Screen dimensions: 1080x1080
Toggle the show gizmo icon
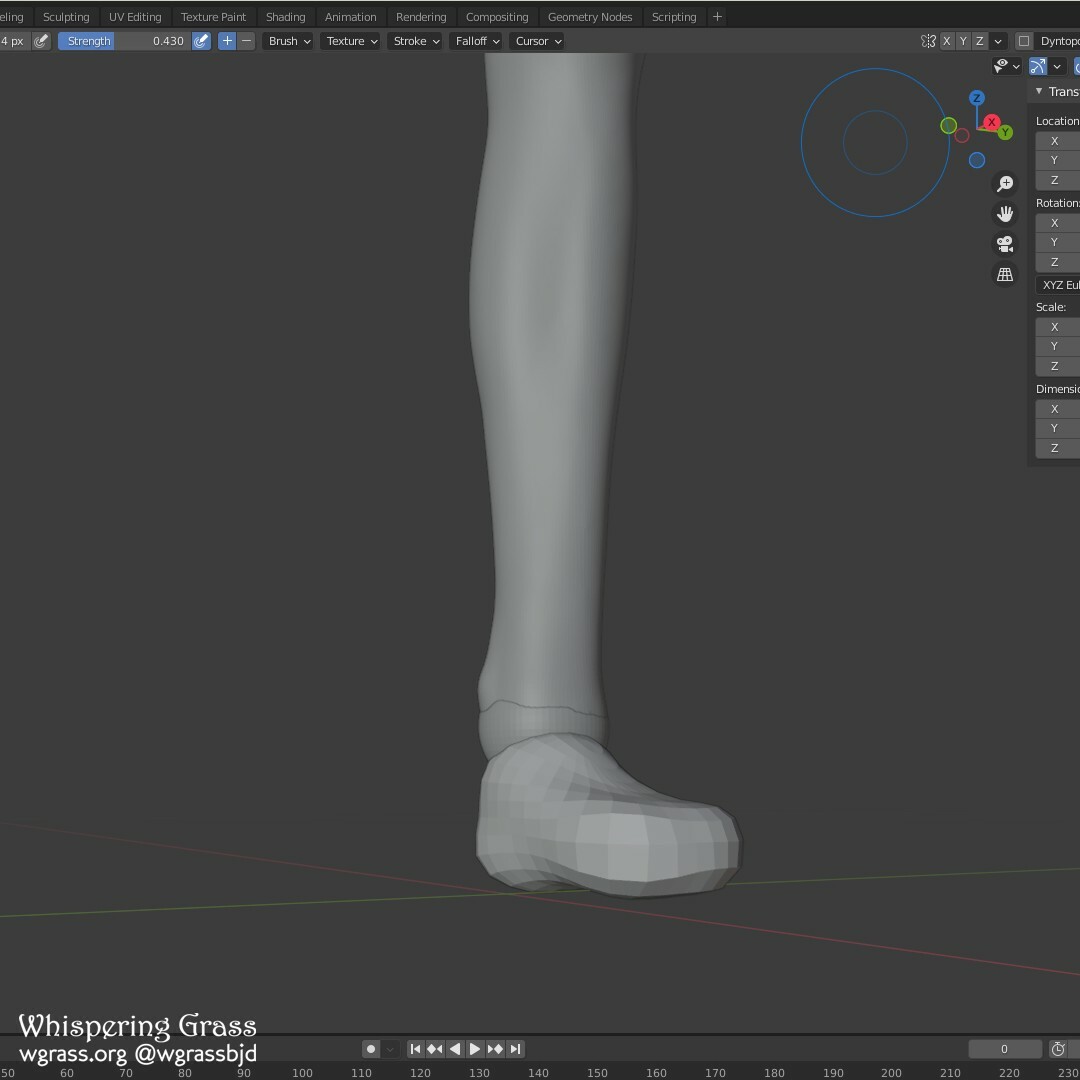[x=1037, y=66]
